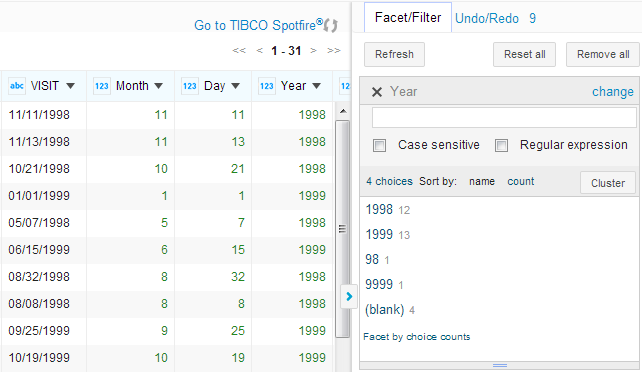Sort facet choices by name
Image resolution: width=642 pixels, height=372 pixels.
click(x=482, y=181)
